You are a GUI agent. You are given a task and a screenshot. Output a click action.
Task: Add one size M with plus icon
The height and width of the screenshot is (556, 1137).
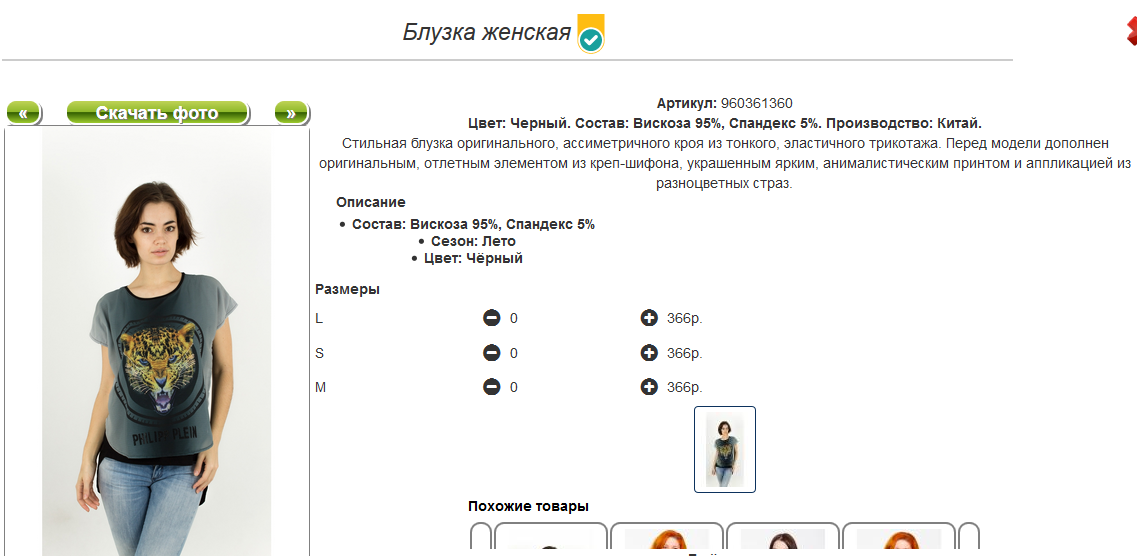click(649, 387)
